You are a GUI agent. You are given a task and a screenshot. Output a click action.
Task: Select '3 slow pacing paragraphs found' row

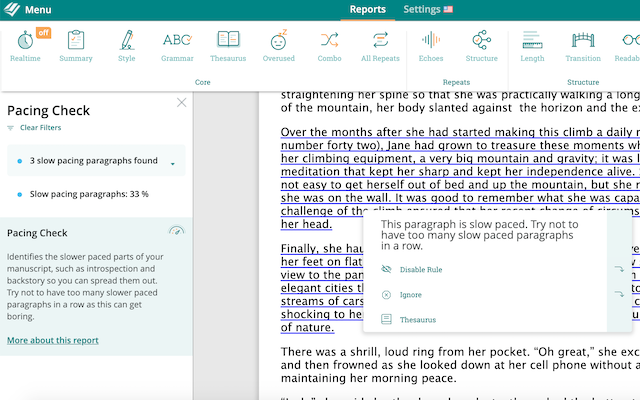[x=96, y=160]
